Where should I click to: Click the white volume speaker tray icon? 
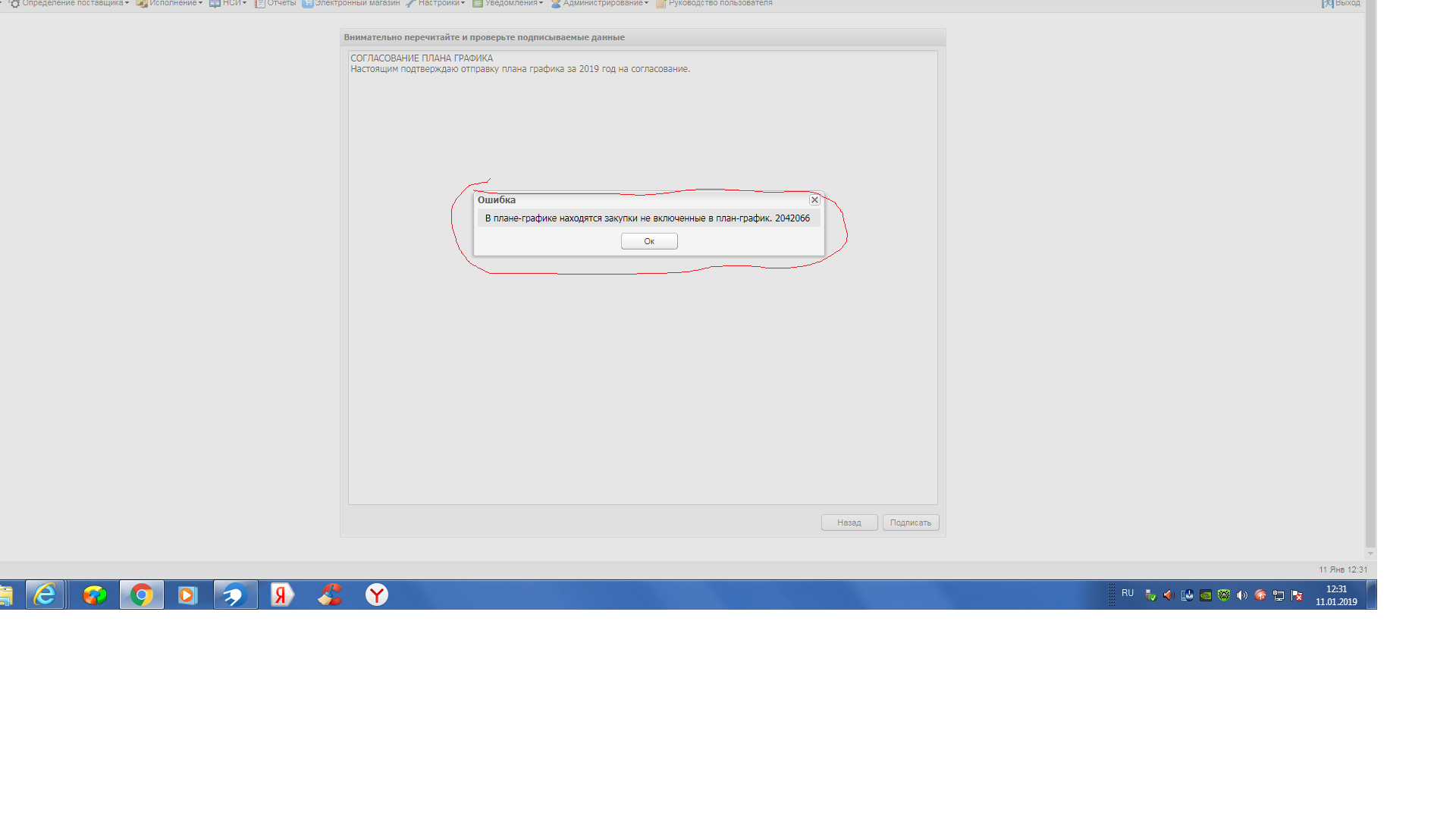click(x=1242, y=595)
